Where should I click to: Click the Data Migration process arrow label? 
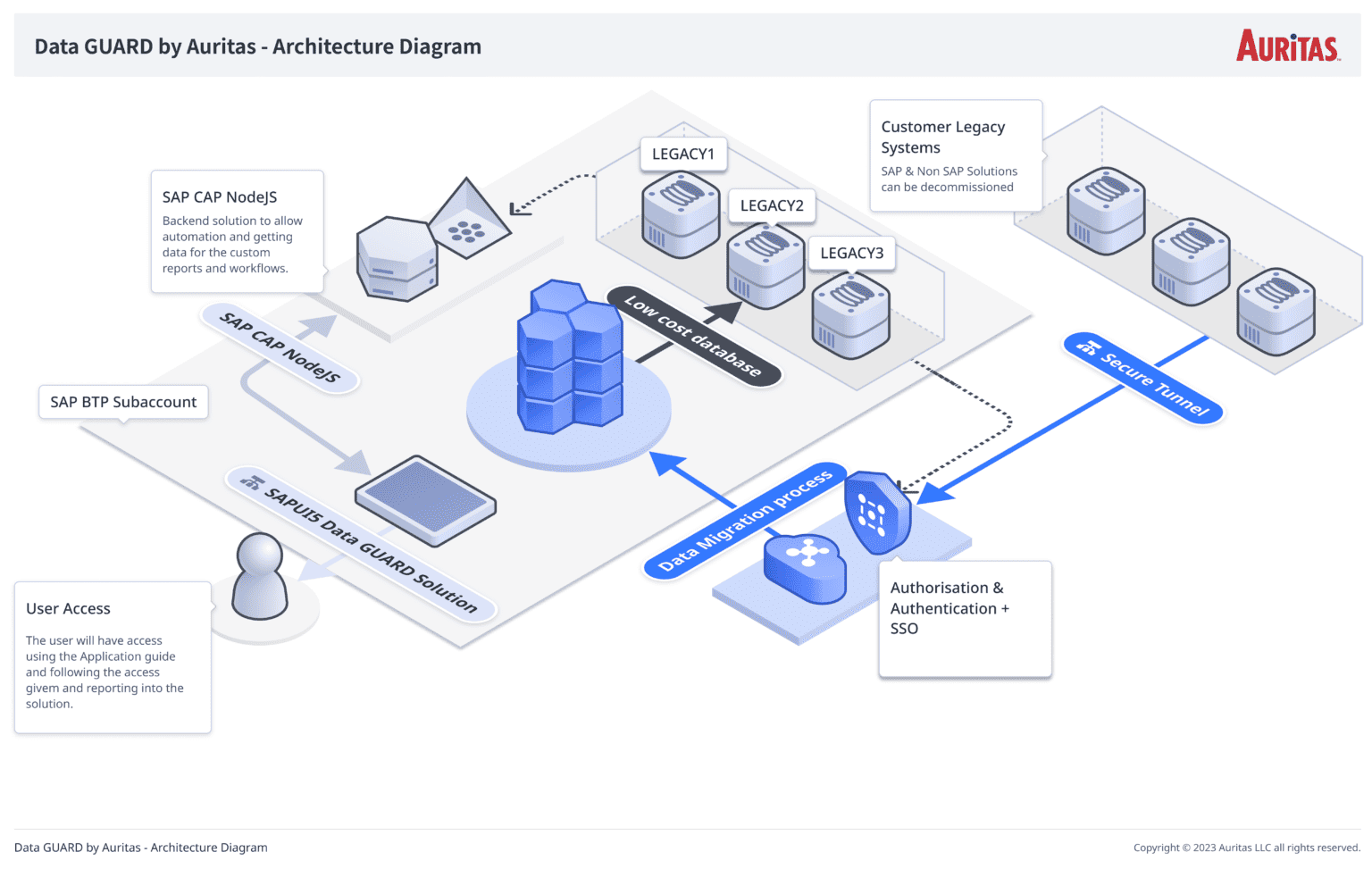pos(746,520)
